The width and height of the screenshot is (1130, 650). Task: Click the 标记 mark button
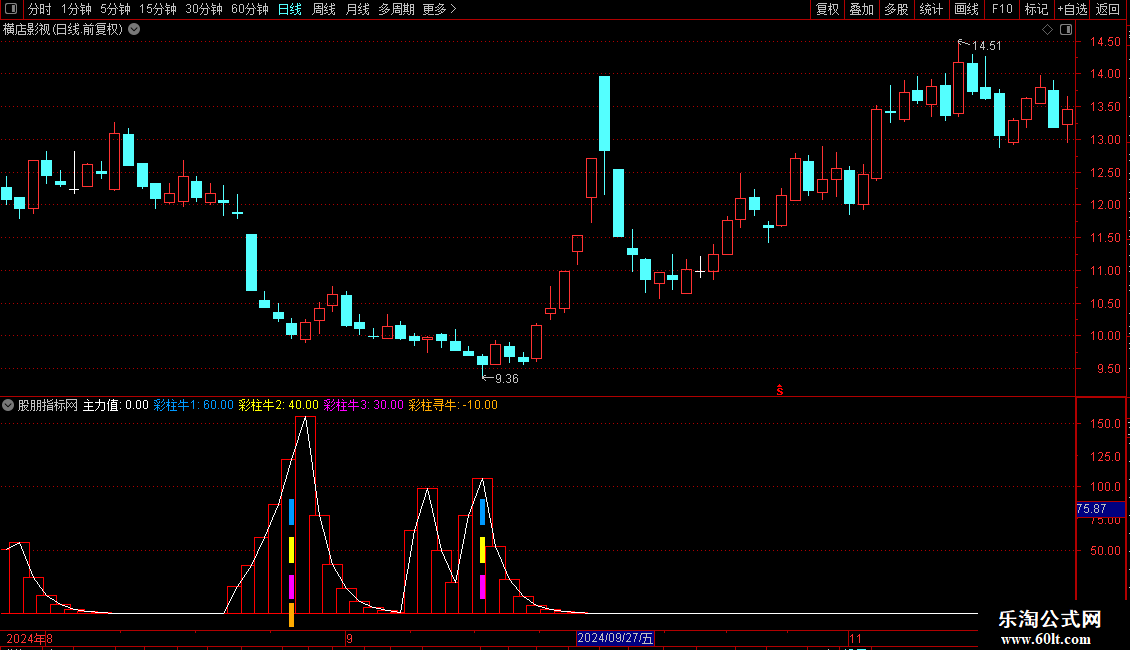[x=1036, y=9]
